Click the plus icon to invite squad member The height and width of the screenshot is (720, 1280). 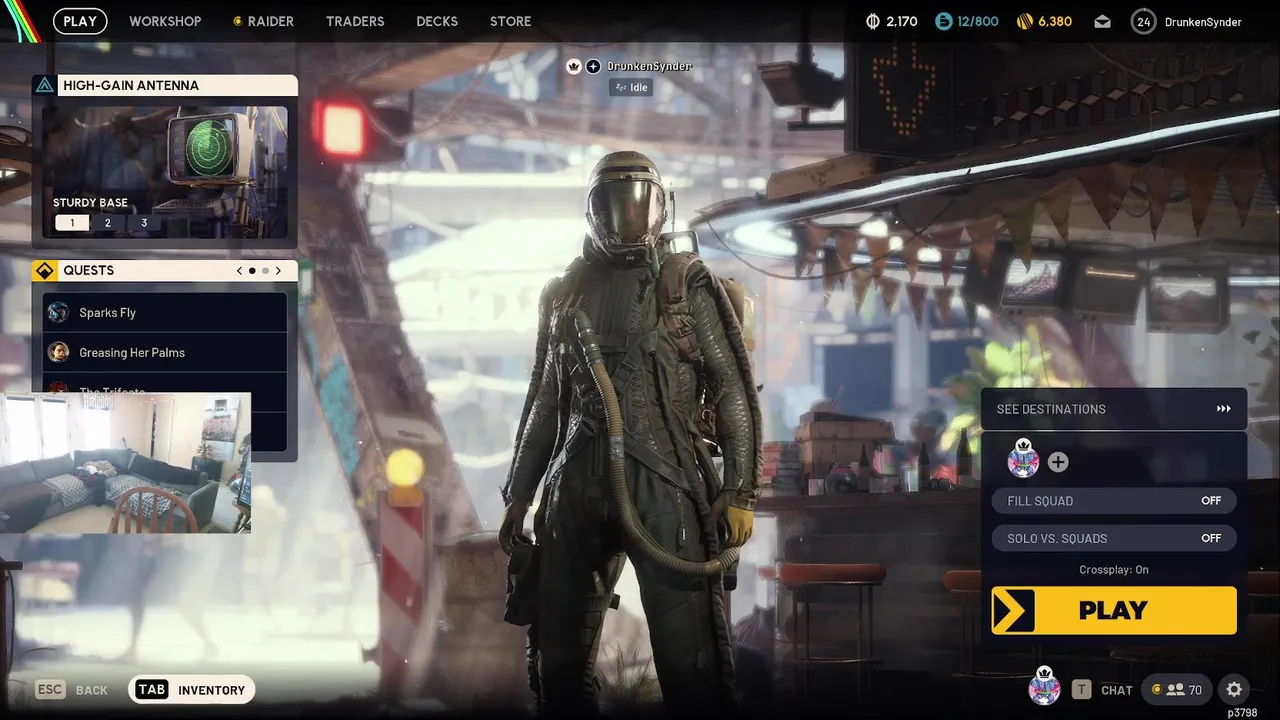point(1058,462)
